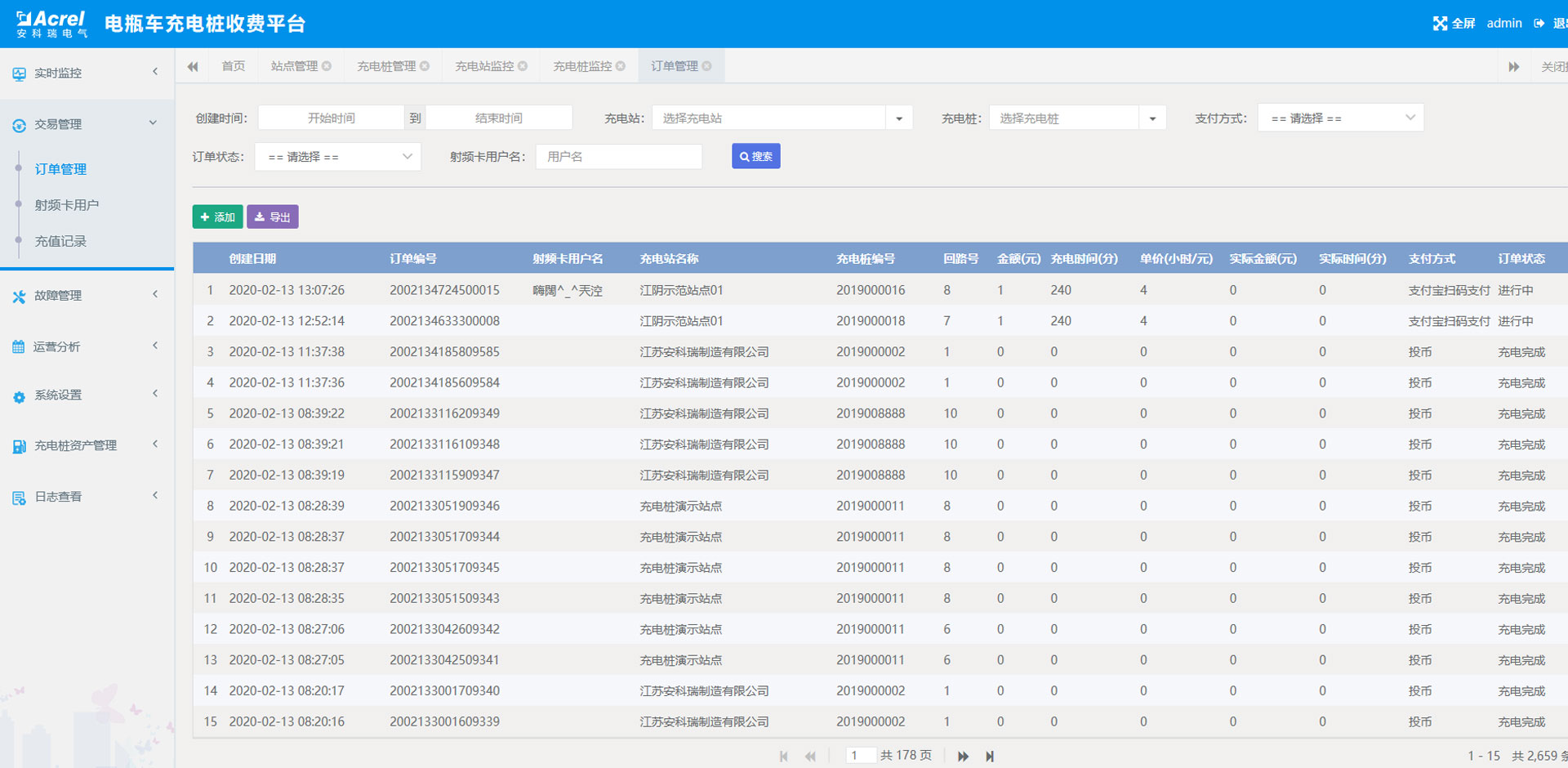The width and height of the screenshot is (1568, 768).
Task: Close the 充电桩监控 tab
Action: (x=621, y=66)
